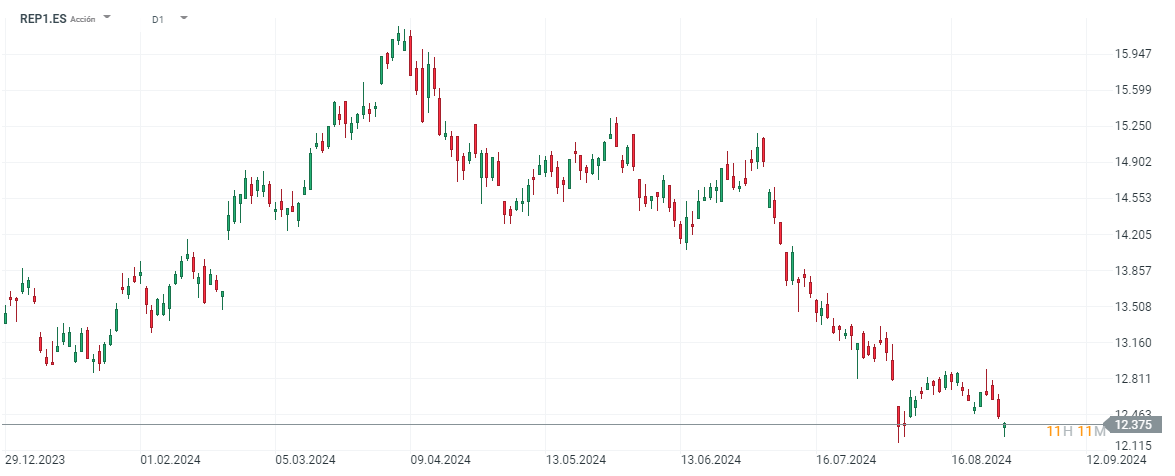Click the D1 timeframe label

(158, 19)
